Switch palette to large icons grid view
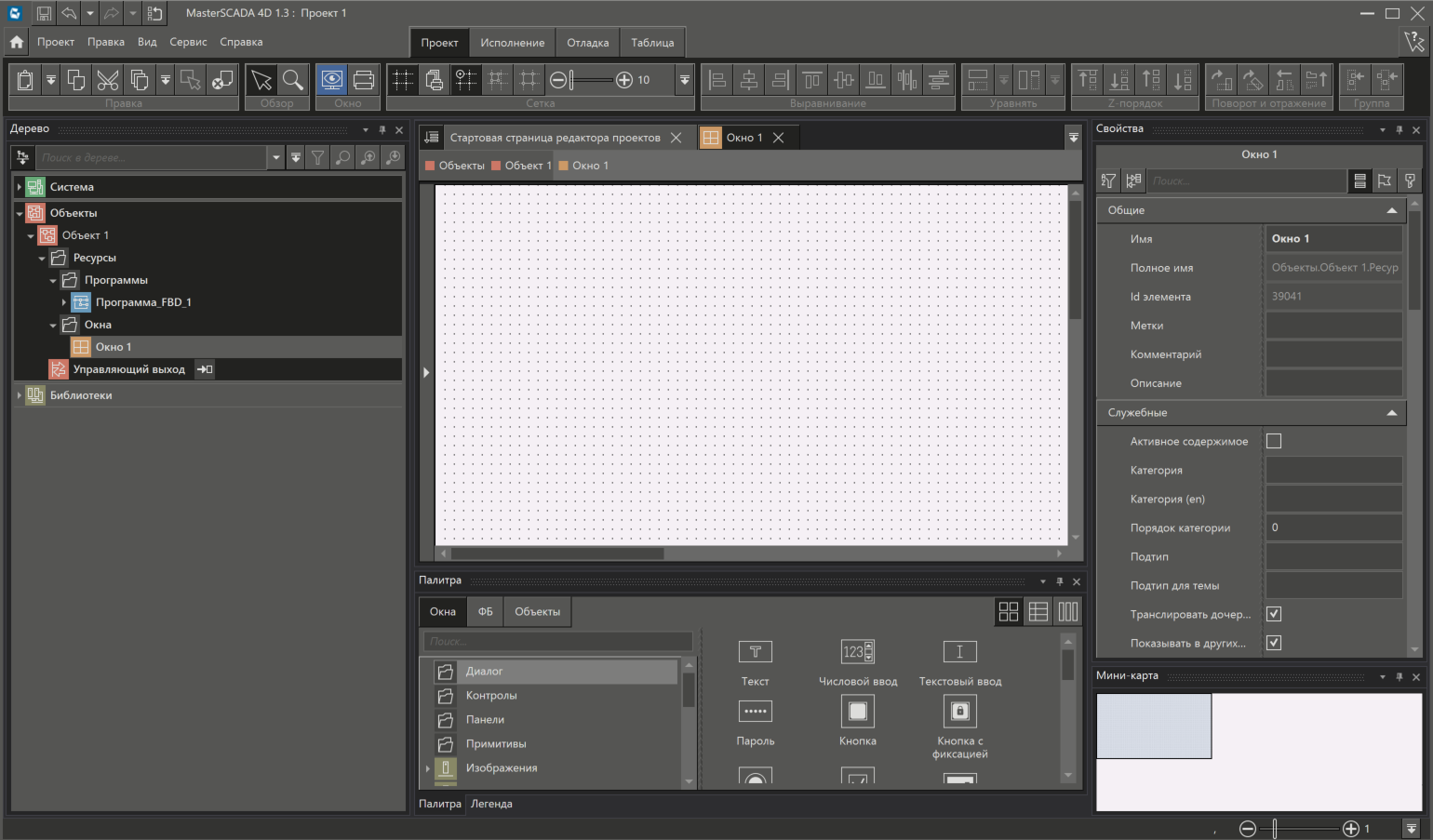1433x840 pixels. point(1008,611)
